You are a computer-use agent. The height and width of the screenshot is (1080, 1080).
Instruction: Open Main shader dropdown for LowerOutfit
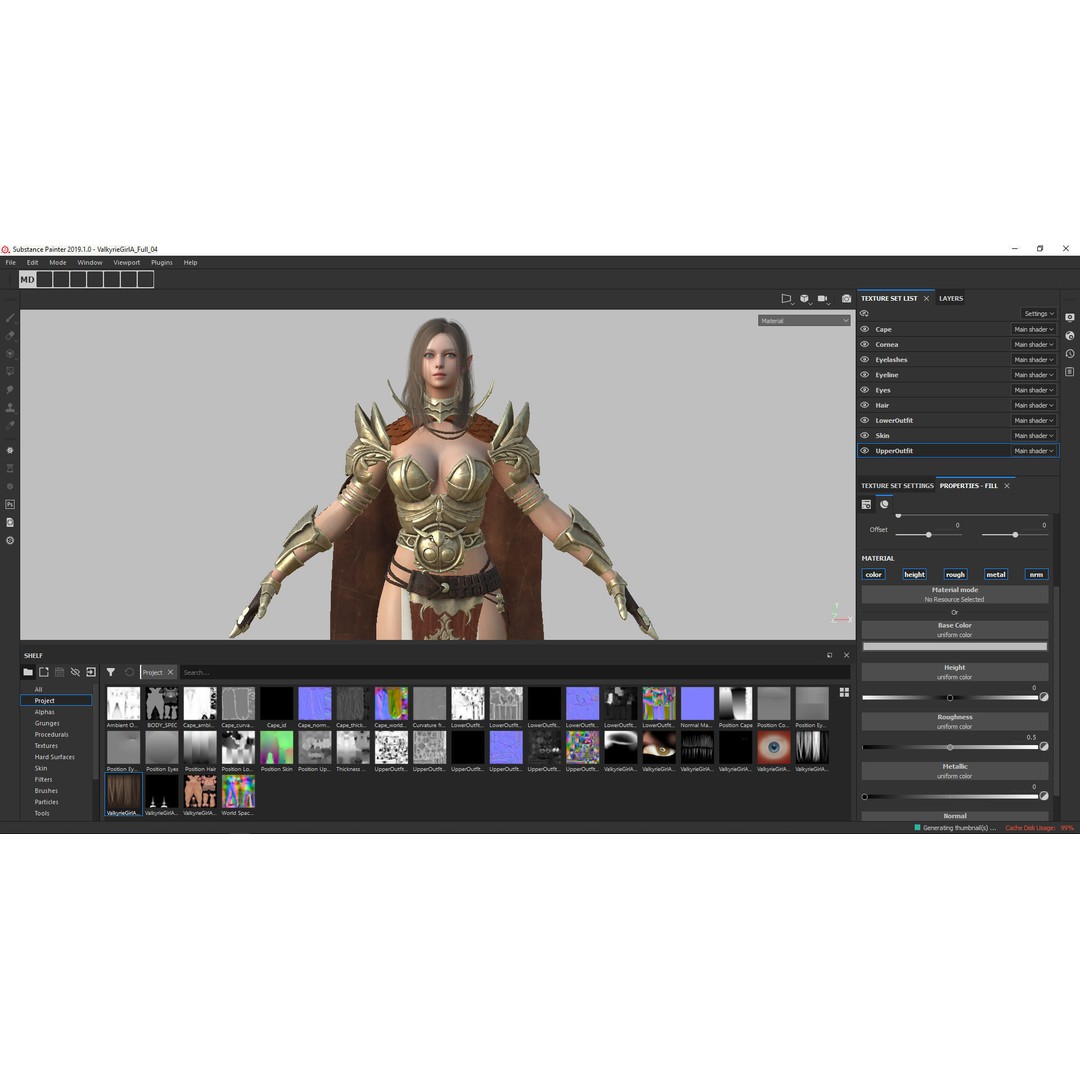(1033, 420)
